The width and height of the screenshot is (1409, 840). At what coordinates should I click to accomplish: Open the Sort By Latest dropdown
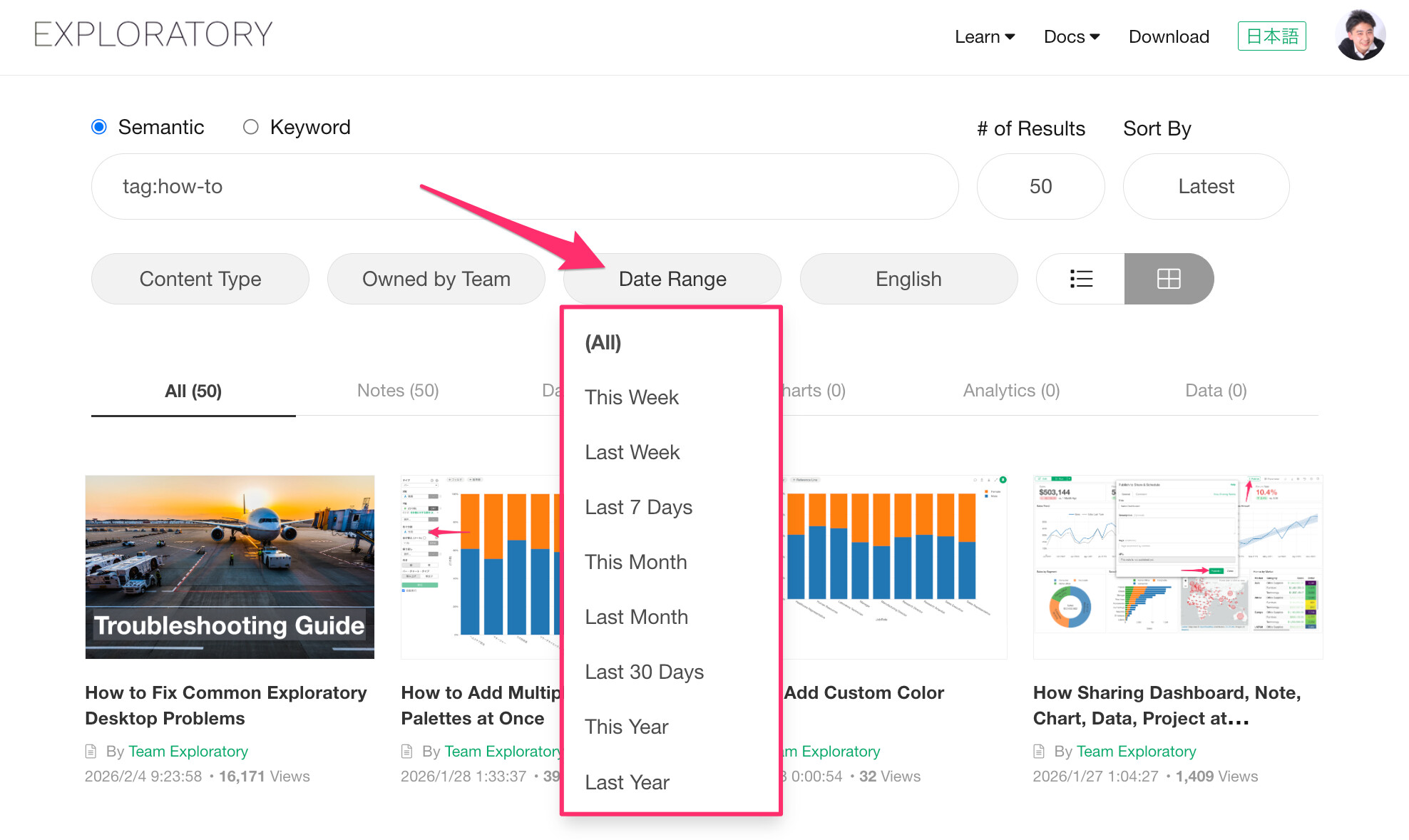pyautogui.click(x=1205, y=186)
